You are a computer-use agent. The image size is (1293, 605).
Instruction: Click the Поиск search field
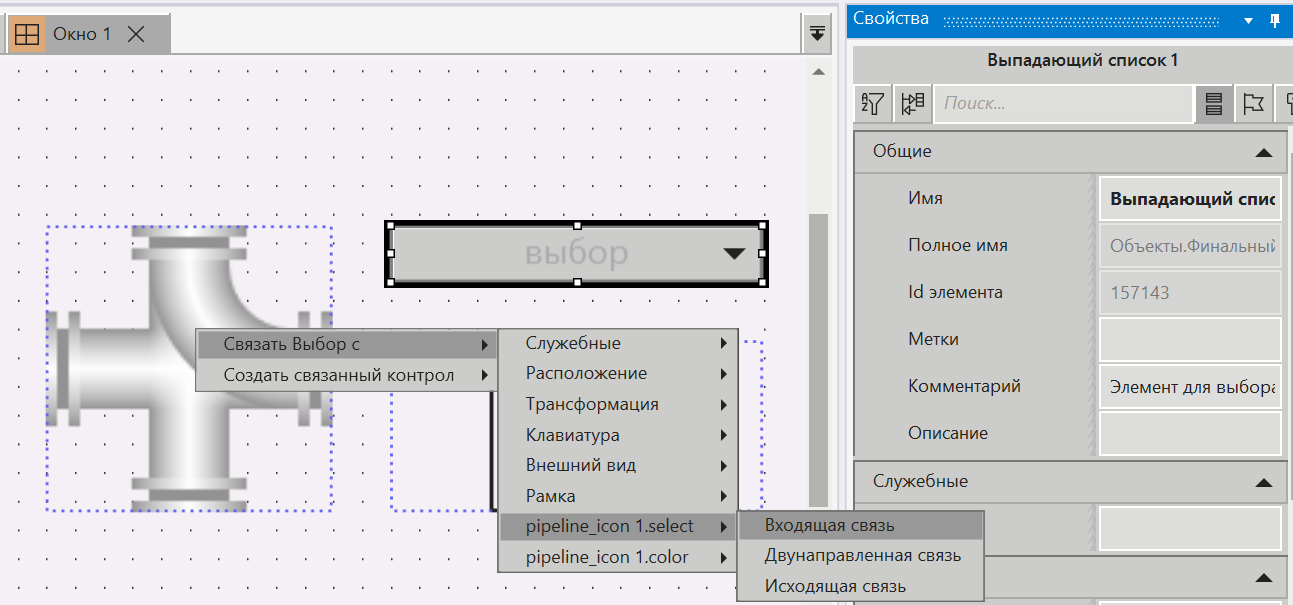click(x=1062, y=103)
